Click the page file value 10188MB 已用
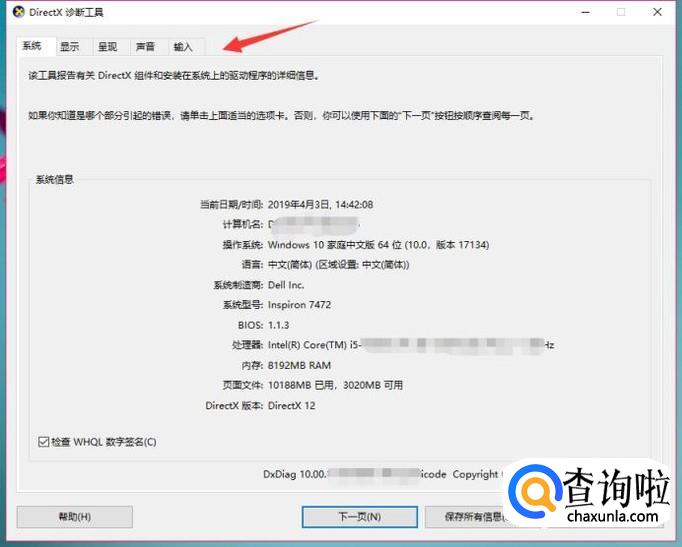682x547 pixels. (x=335, y=385)
